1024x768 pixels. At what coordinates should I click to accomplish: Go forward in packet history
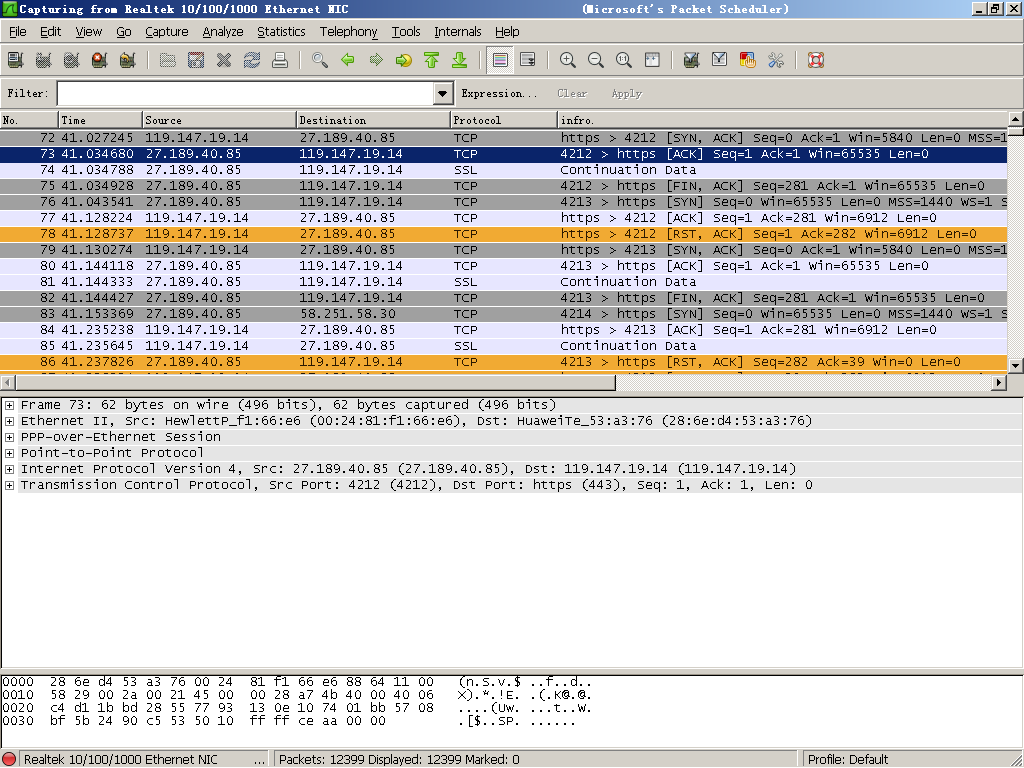(376, 60)
